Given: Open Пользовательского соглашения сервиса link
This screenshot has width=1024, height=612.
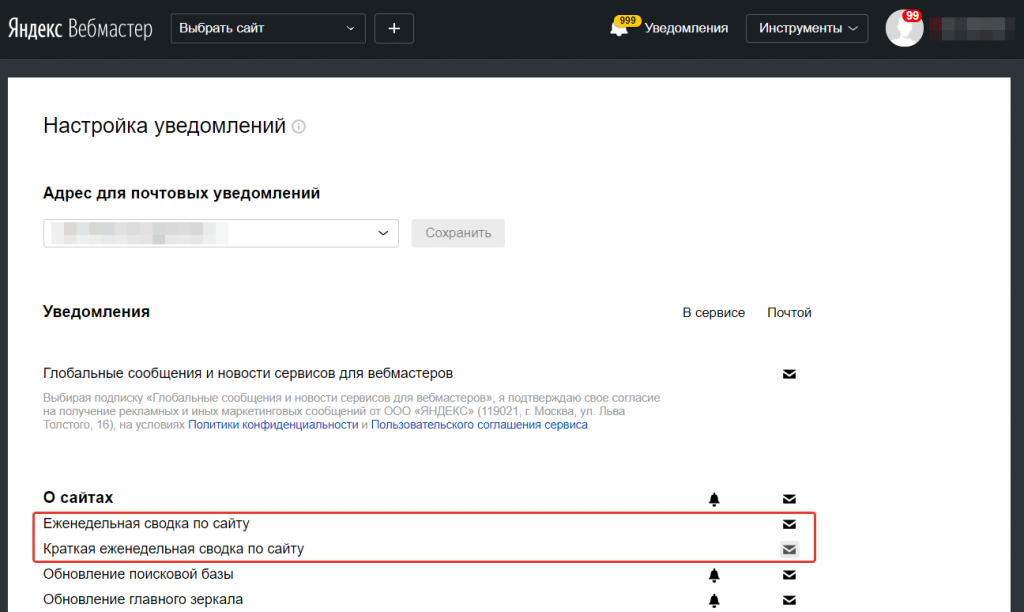Looking at the screenshot, I should coord(479,425).
